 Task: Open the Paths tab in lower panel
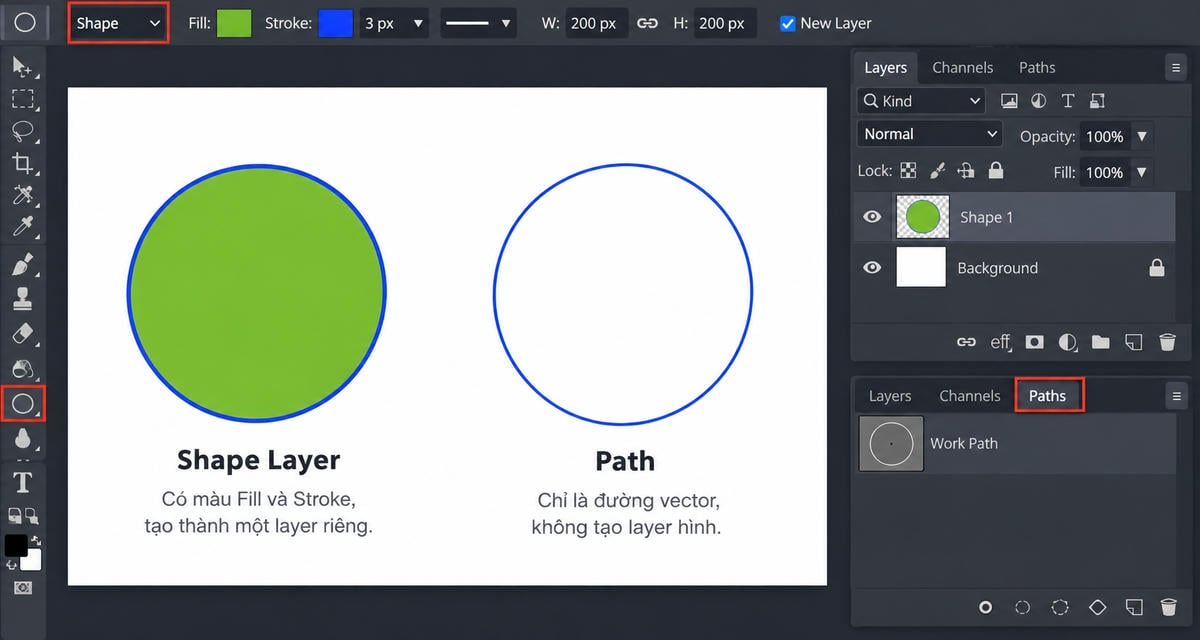click(x=1048, y=396)
